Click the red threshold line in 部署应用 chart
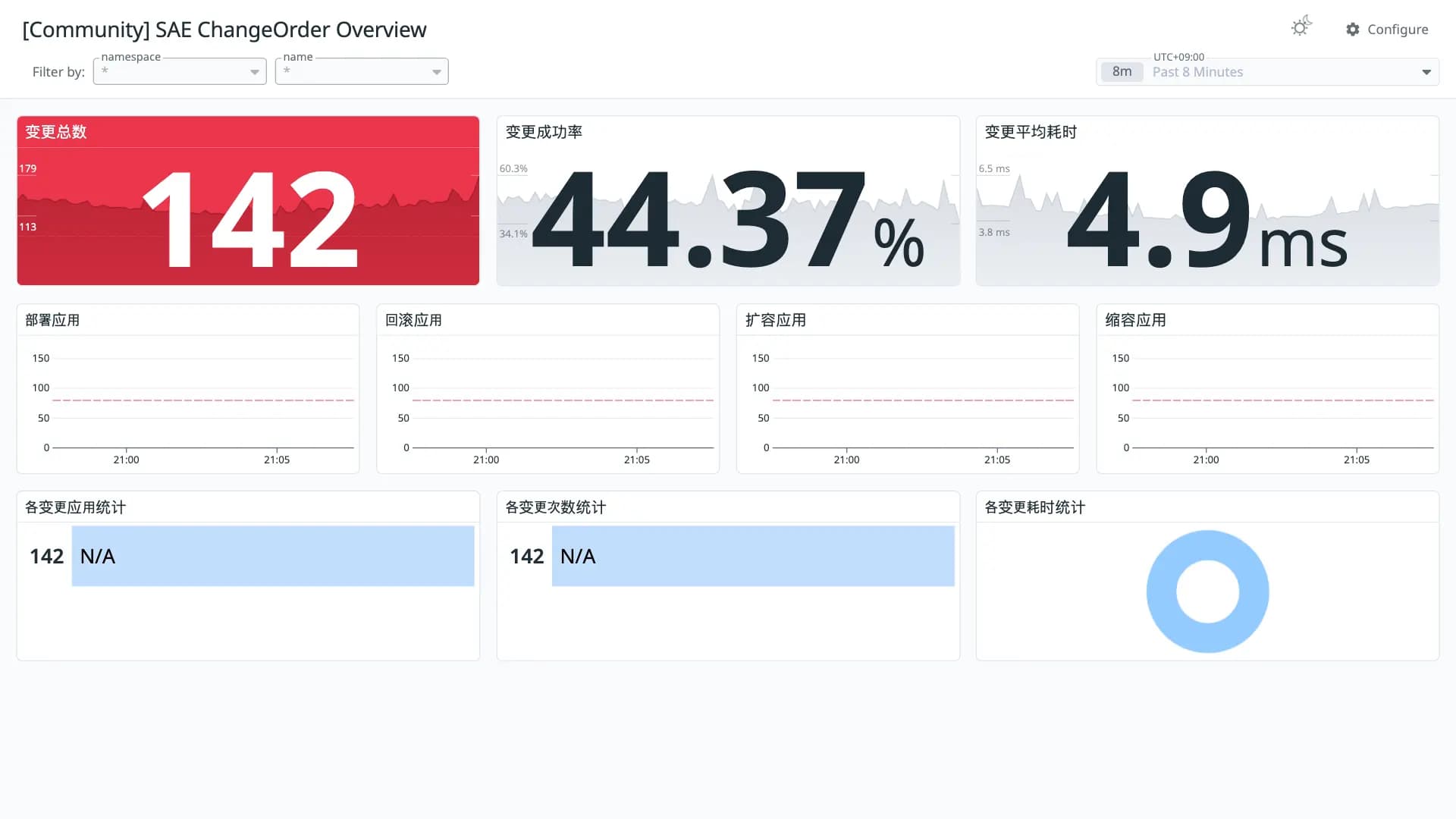 203,400
